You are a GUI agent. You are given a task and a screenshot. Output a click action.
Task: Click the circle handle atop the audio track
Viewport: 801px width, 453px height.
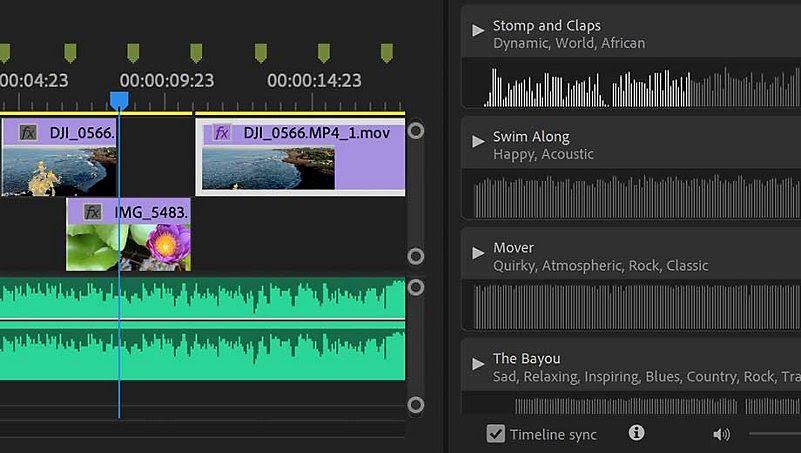pyautogui.click(x=416, y=288)
